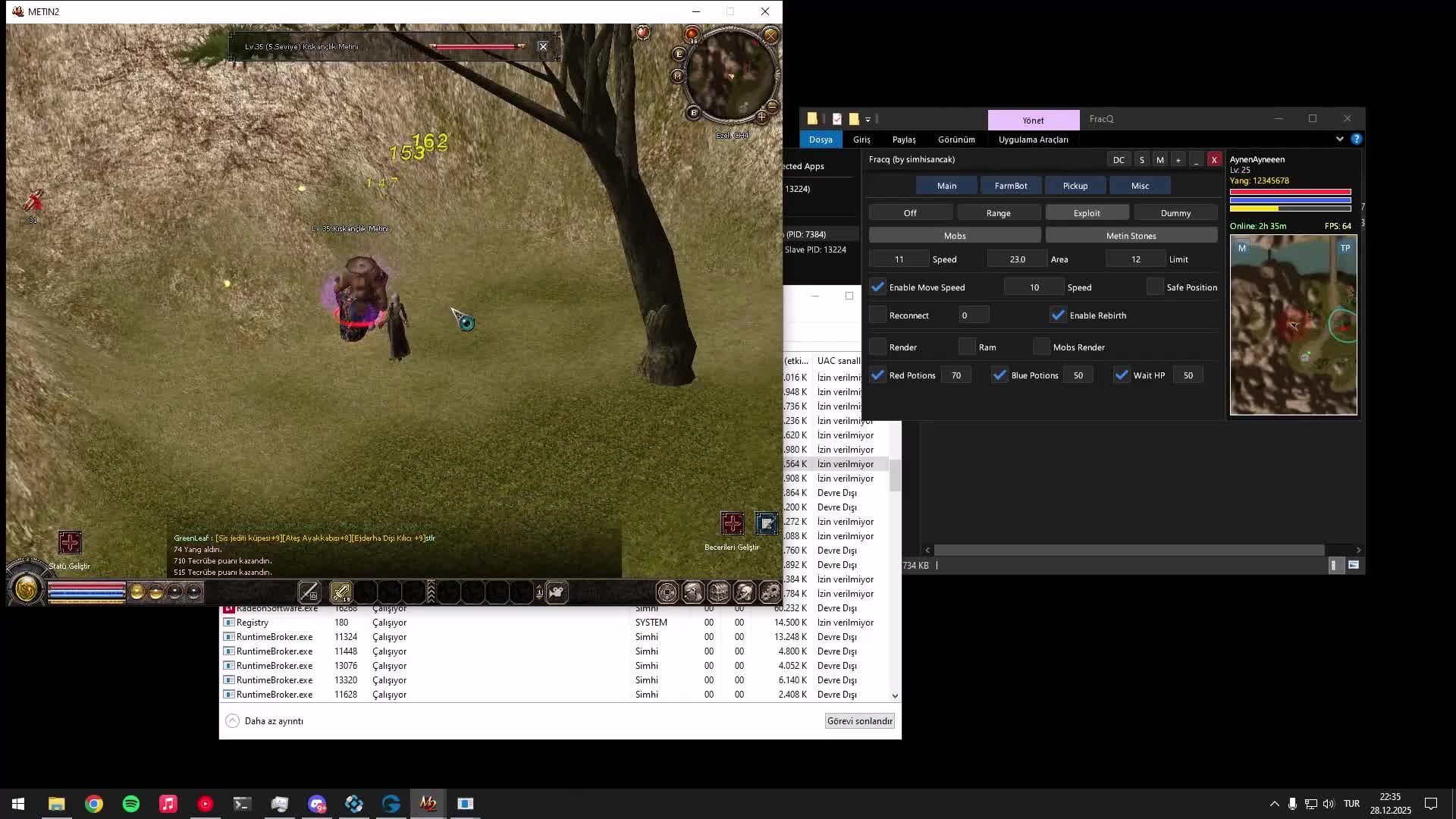Disable the Enable Move Speed checkbox
The image size is (1456, 819).
(x=878, y=287)
